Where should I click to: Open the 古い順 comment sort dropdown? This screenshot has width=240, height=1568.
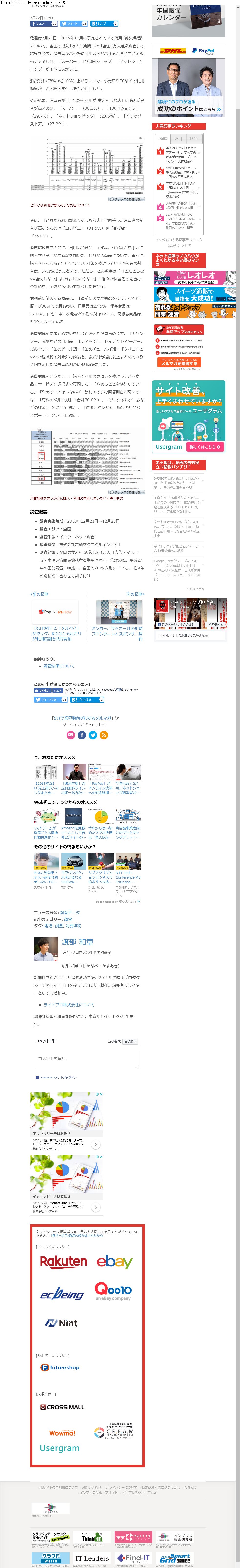click(x=130, y=1041)
